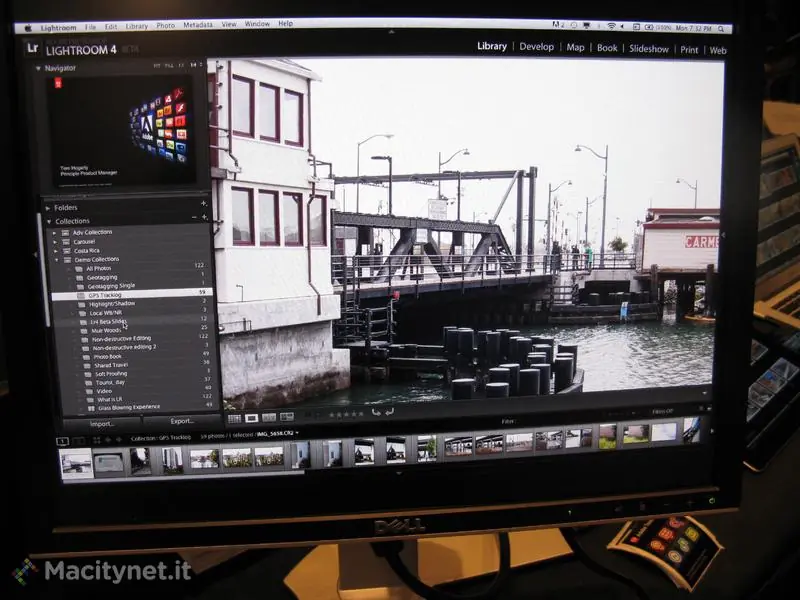Image resolution: width=800 pixels, height=600 pixels.
Task: Click the filmstrip grid shortcut icon
Action: click(96, 440)
